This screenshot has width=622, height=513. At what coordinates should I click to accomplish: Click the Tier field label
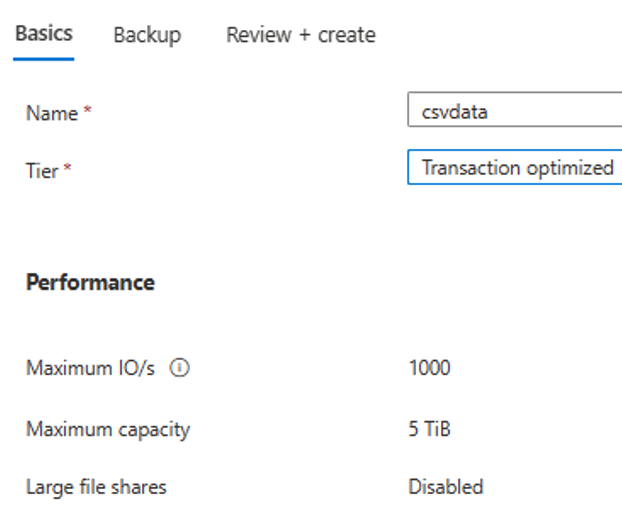(42, 170)
